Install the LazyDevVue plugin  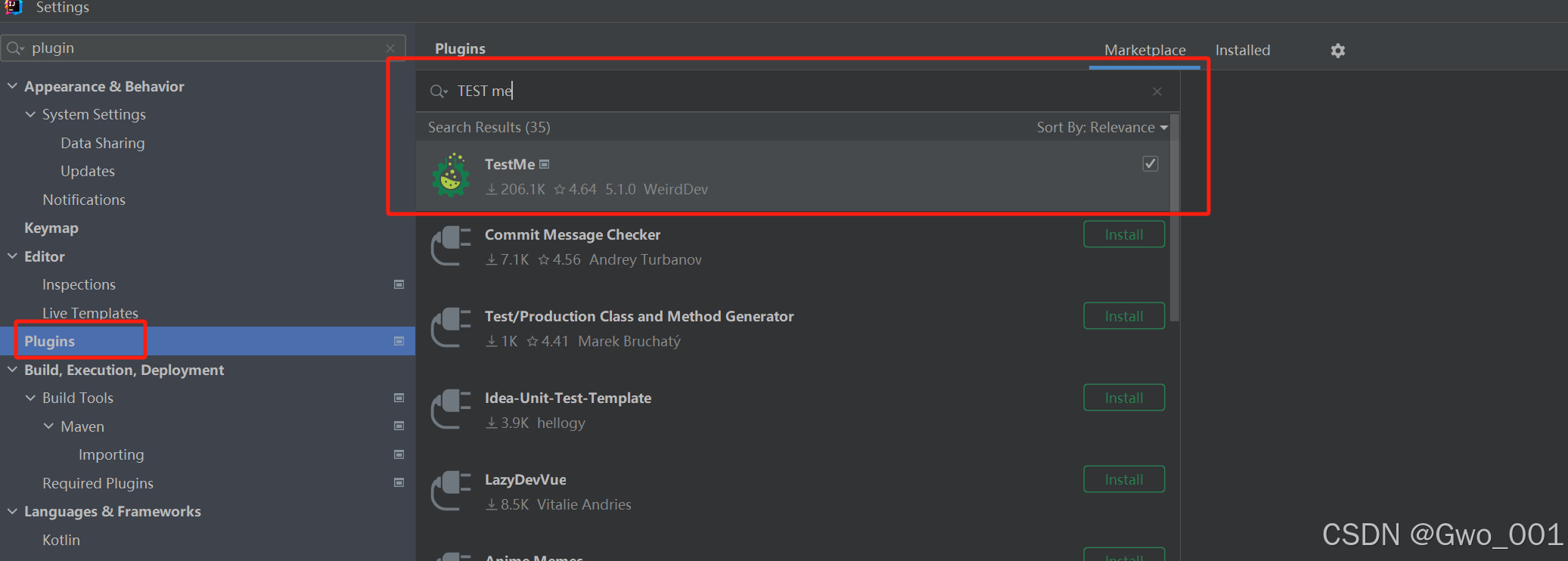pos(1124,479)
